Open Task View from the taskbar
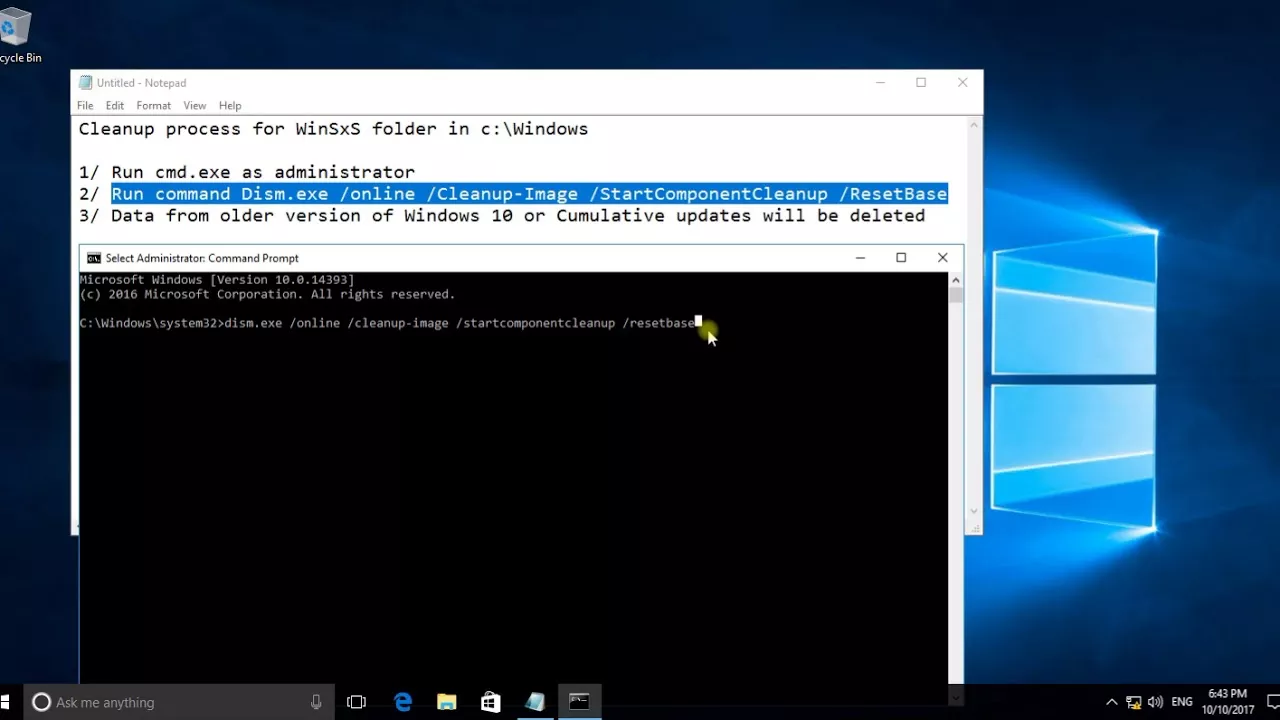This screenshot has width=1280, height=720. click(x=356, y=702)
